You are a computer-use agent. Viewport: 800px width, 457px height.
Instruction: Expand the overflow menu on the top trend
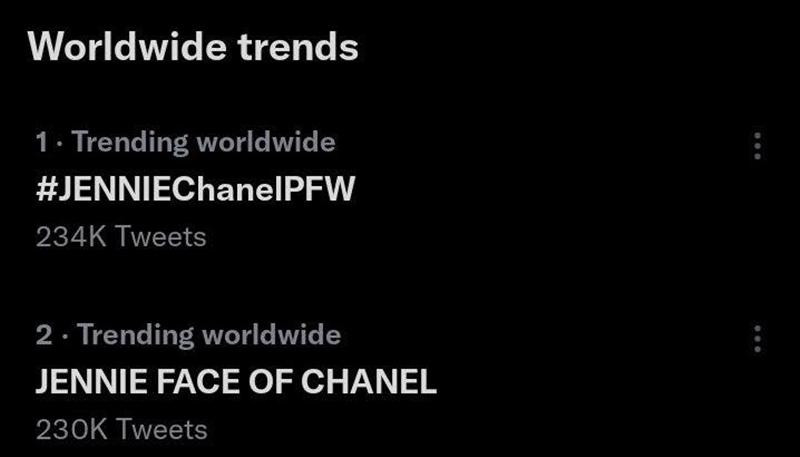[x=757, y=146]
